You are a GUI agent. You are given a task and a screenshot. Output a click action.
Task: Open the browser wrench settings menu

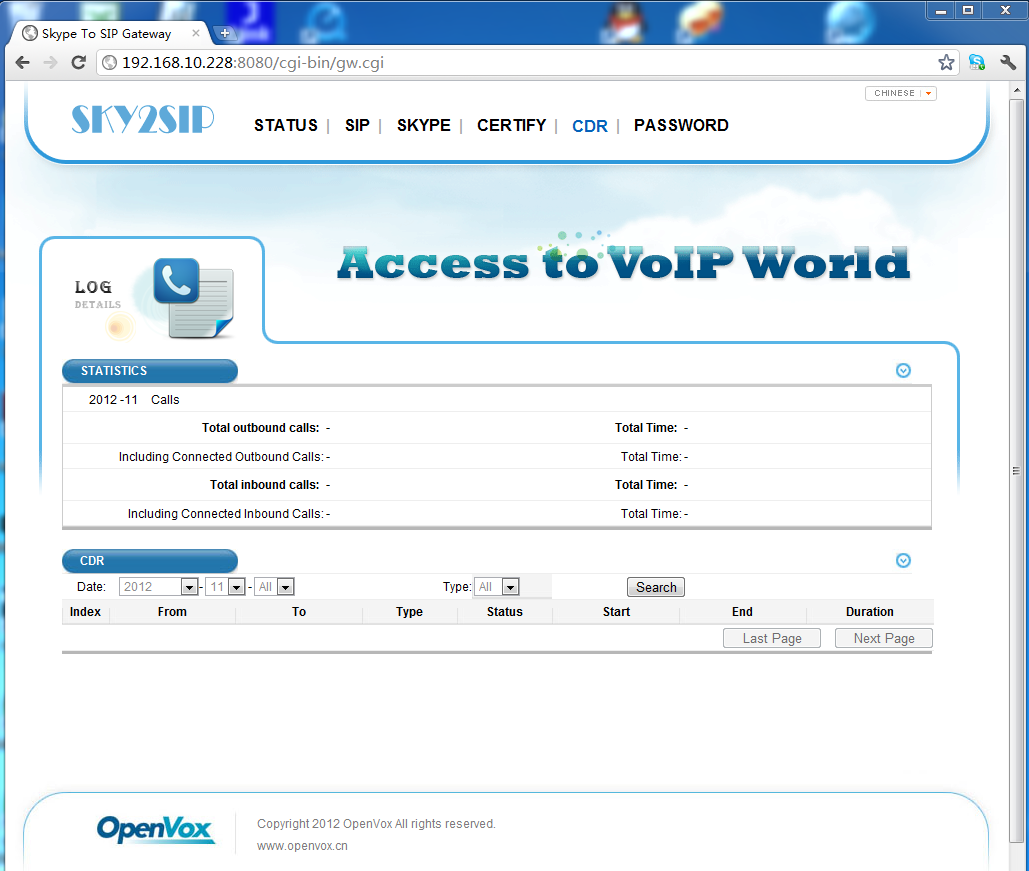click(1008, 62)
